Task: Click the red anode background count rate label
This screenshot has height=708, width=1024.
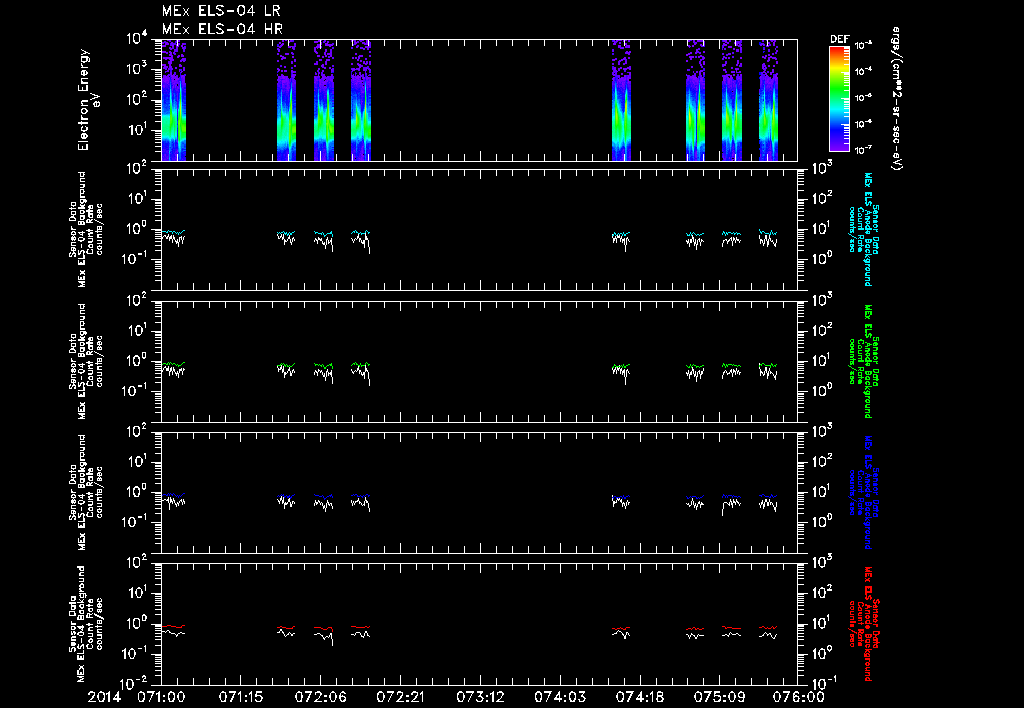Action: pyautogui.click(x=864, y=624)
